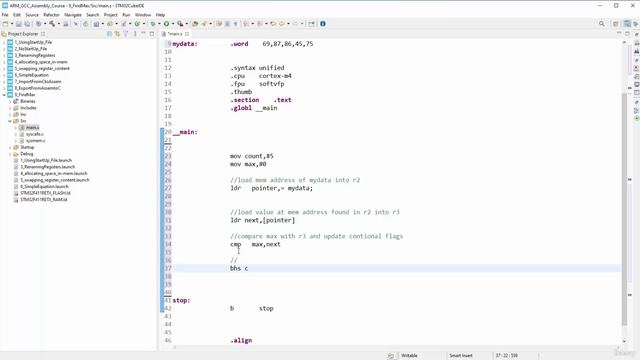Select the STM32F411RETX_RAM.ld file
The height and width of the screenshot is (360, 640).
43,200
